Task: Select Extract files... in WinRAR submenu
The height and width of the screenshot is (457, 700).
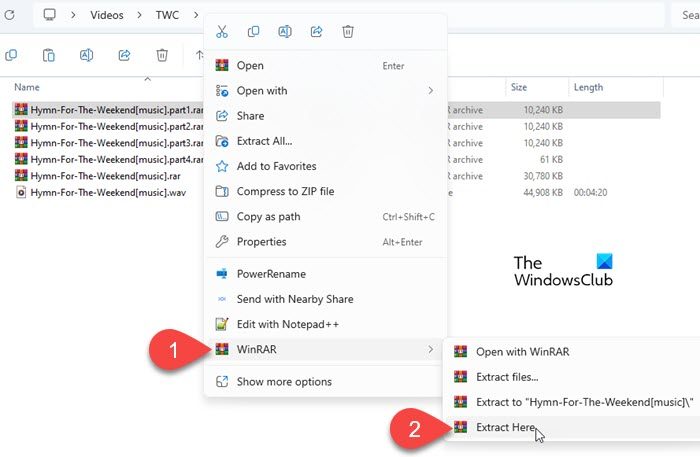Action: click(x=574, y=377)
